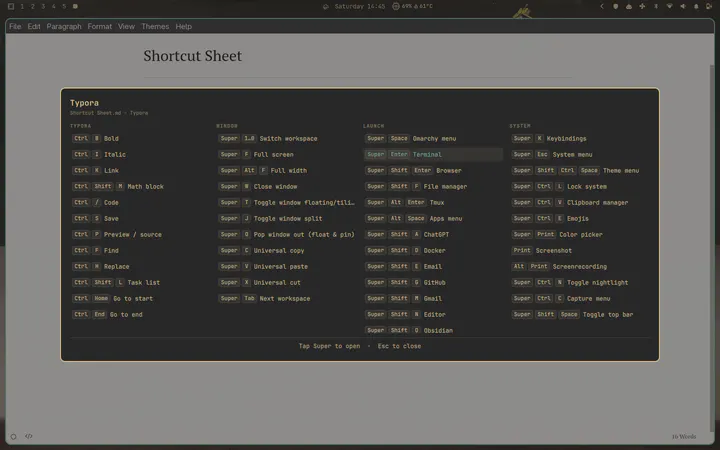Screen dimensions: 720x450
Task: Open the View menu
Action: 126,27
